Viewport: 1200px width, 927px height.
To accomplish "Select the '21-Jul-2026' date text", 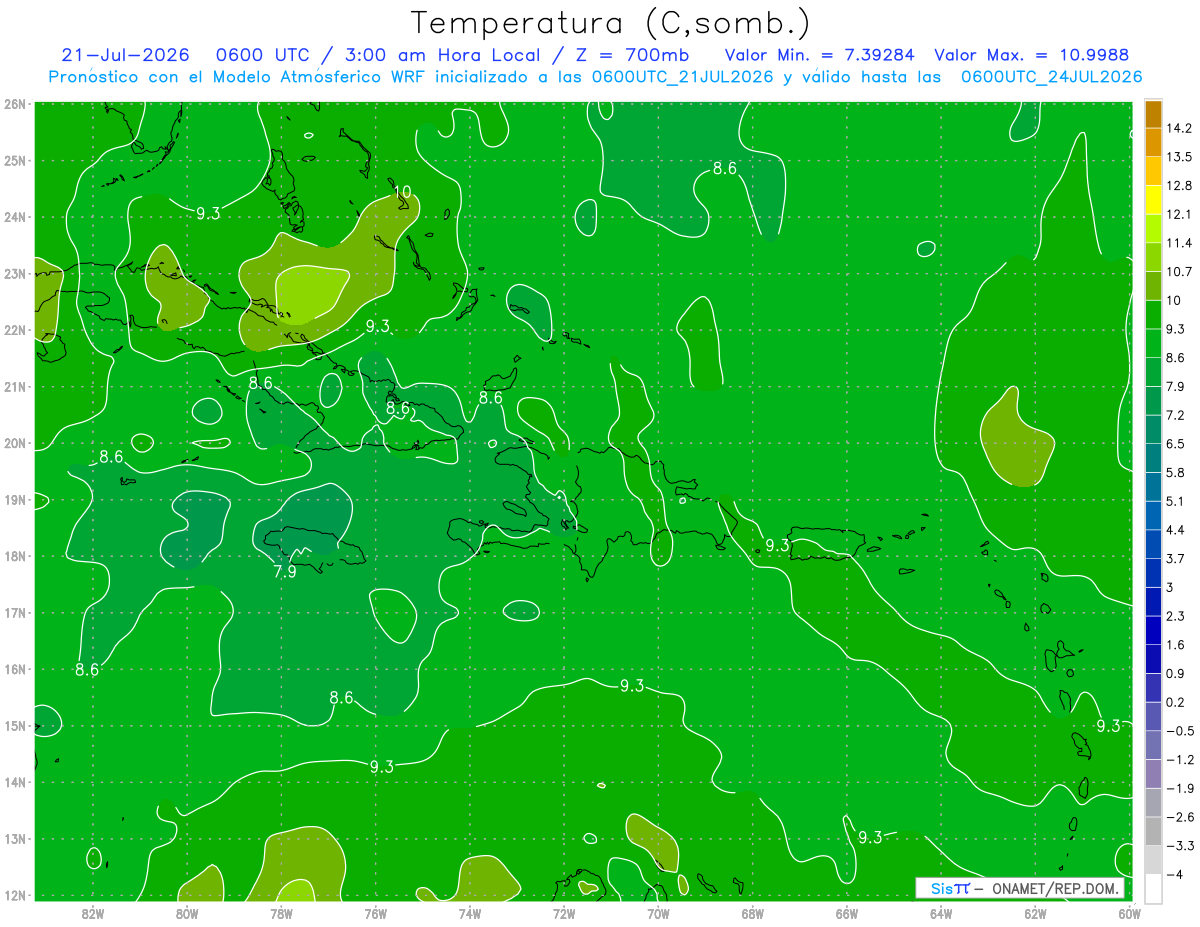I will [x=128, y=55].
